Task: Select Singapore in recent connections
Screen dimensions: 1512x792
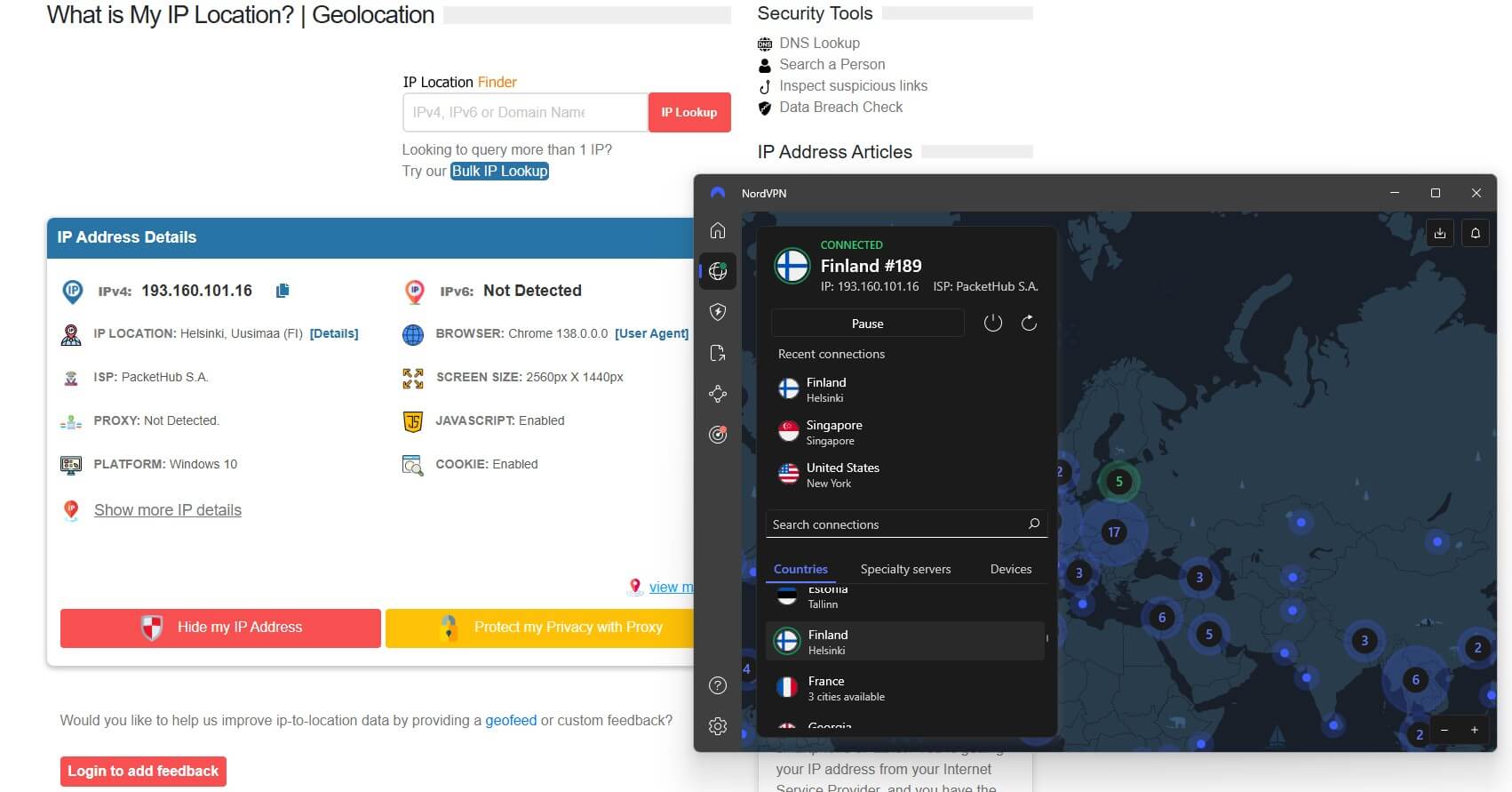Action: tap(906, 432)
